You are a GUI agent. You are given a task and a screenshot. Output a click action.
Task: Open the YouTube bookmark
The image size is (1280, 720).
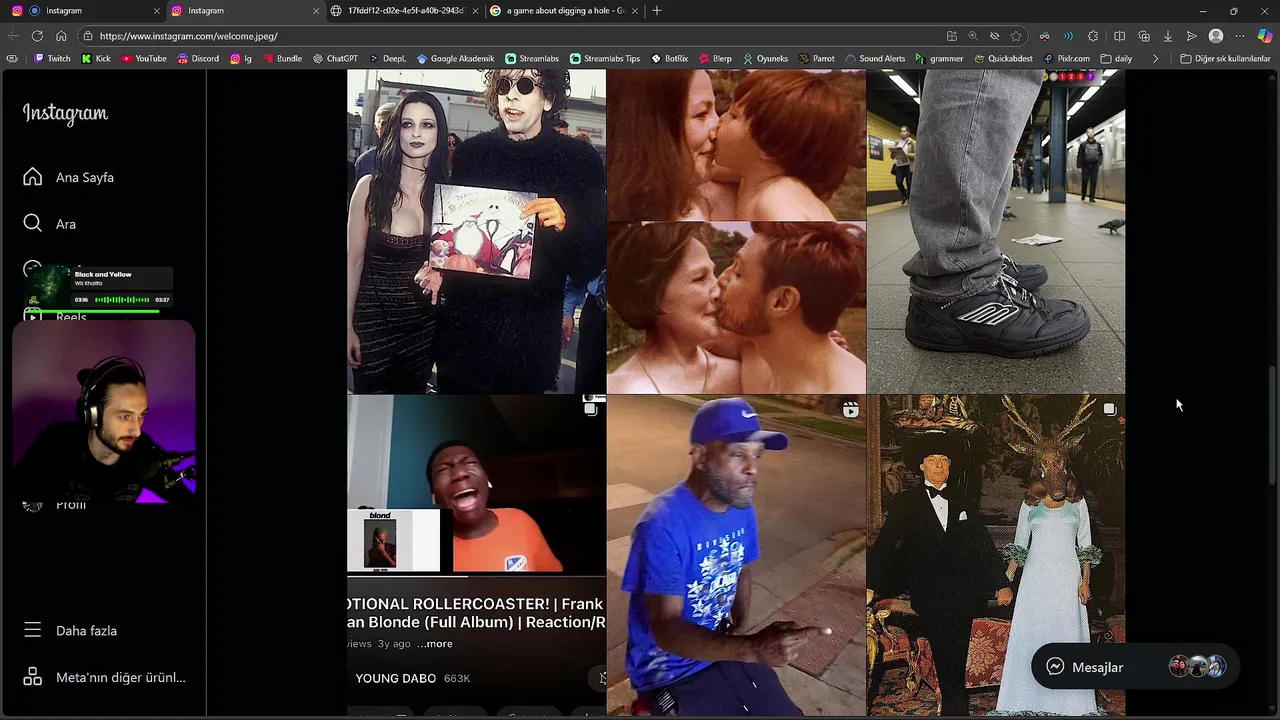143,59
